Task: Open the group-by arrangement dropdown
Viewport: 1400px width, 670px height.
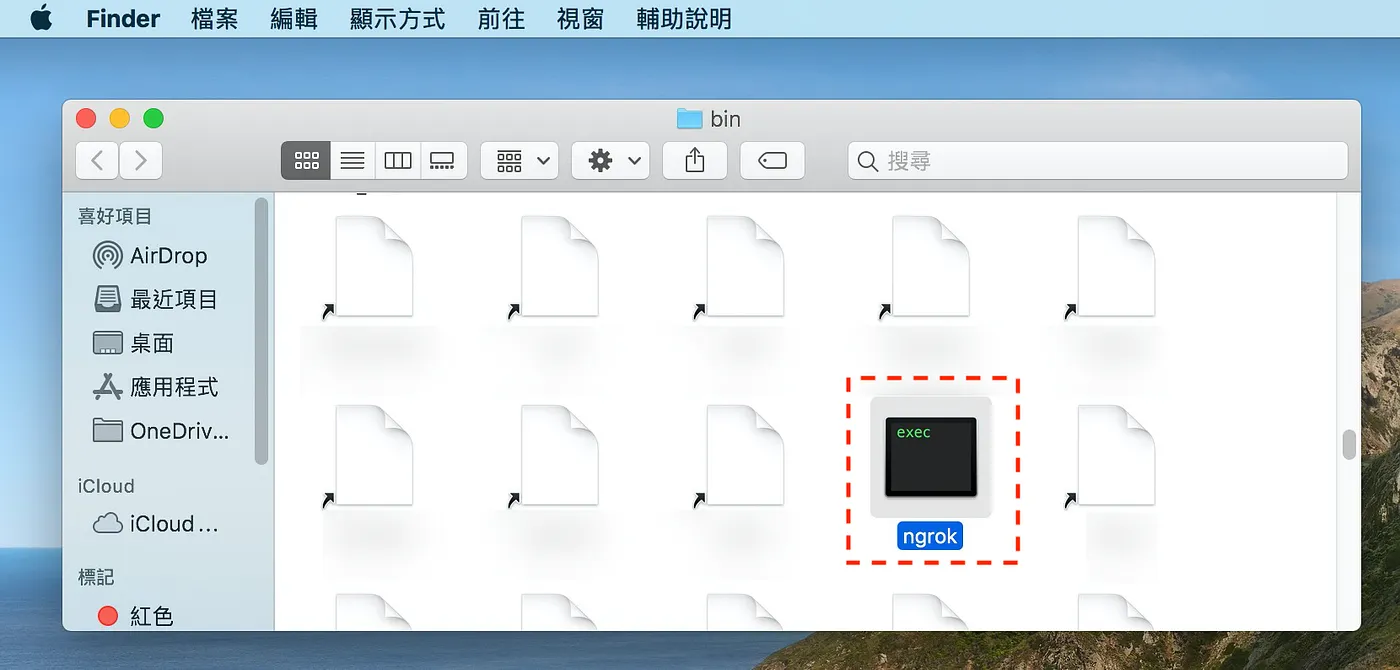Action: click(519, 160)
